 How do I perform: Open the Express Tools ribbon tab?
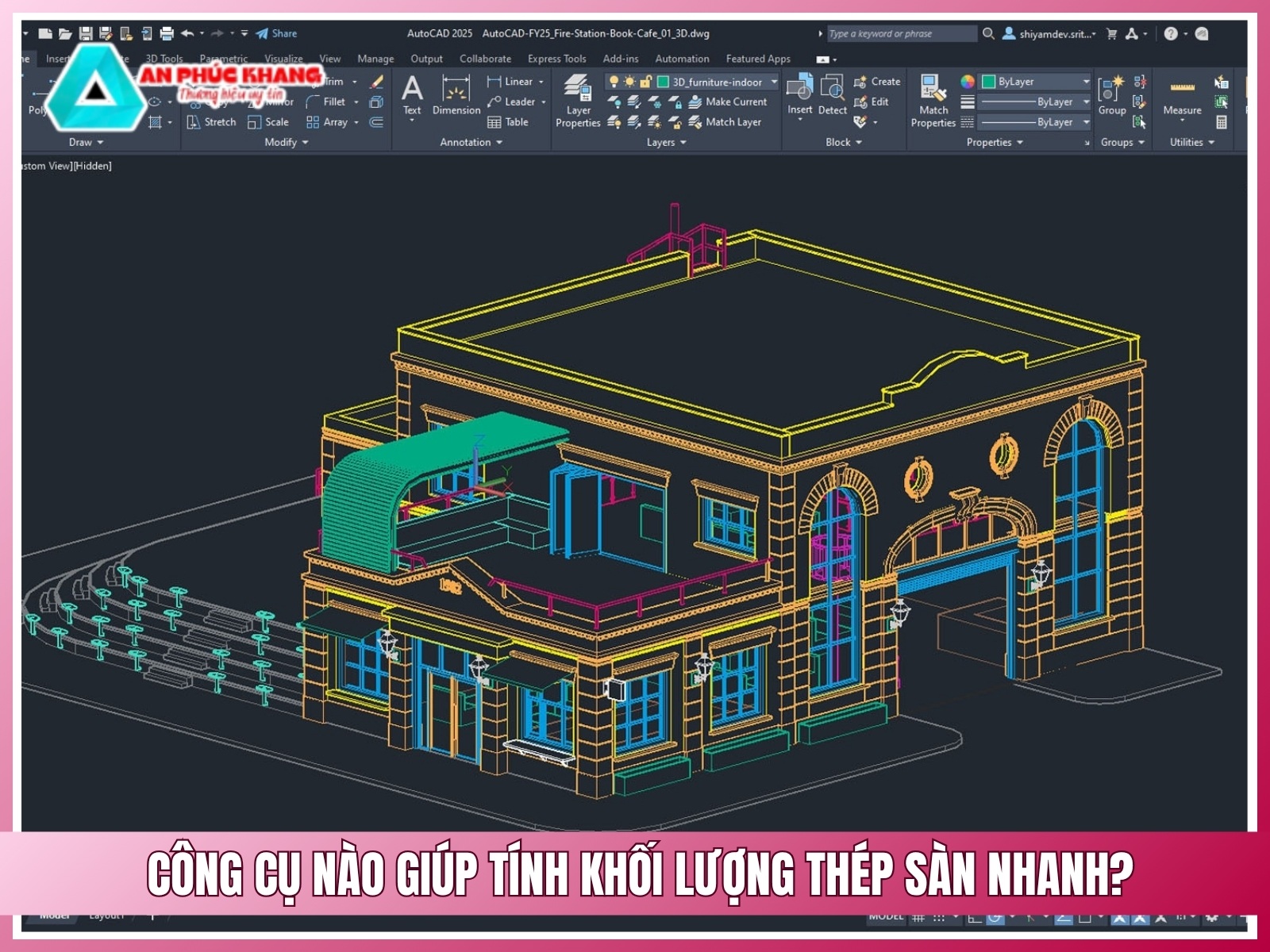(556, 59)
